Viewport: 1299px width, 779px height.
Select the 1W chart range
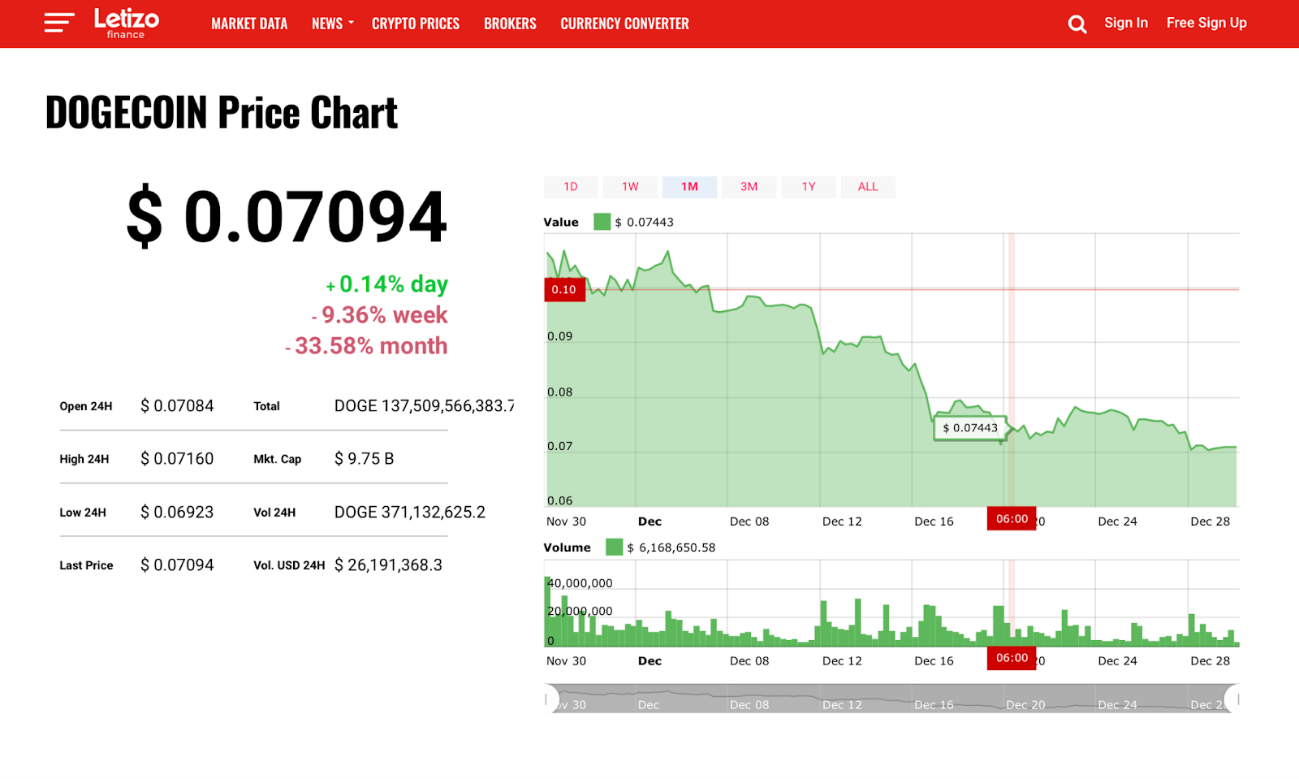coord(630,187)
